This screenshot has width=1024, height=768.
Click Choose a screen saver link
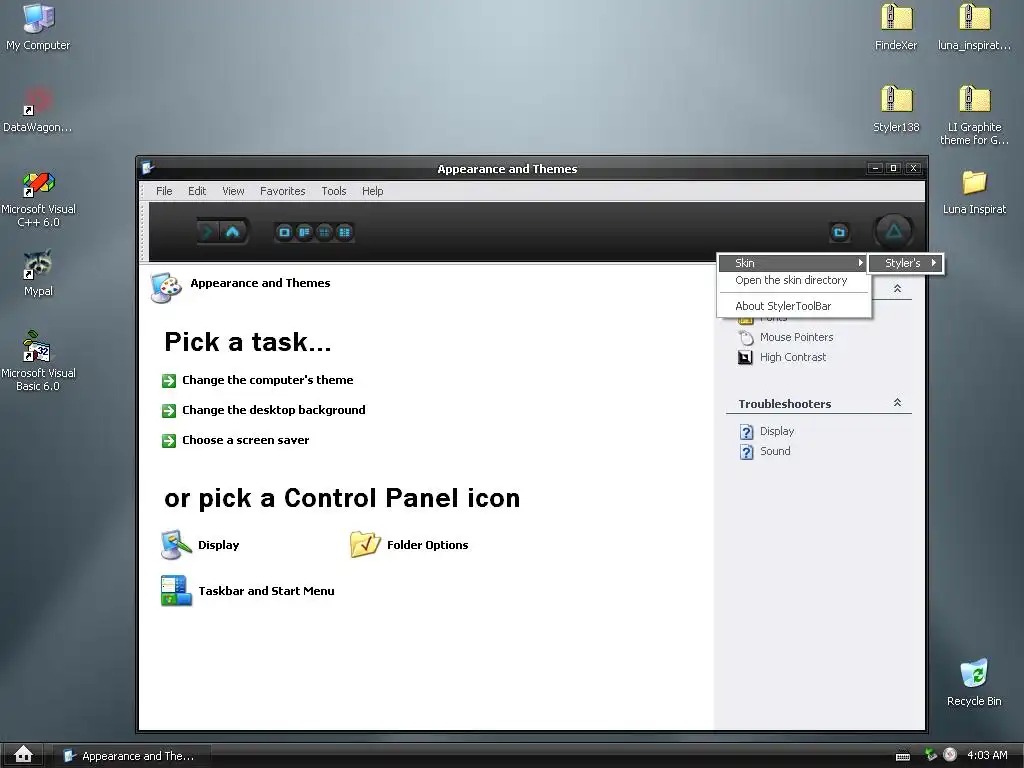coord(246,440)
